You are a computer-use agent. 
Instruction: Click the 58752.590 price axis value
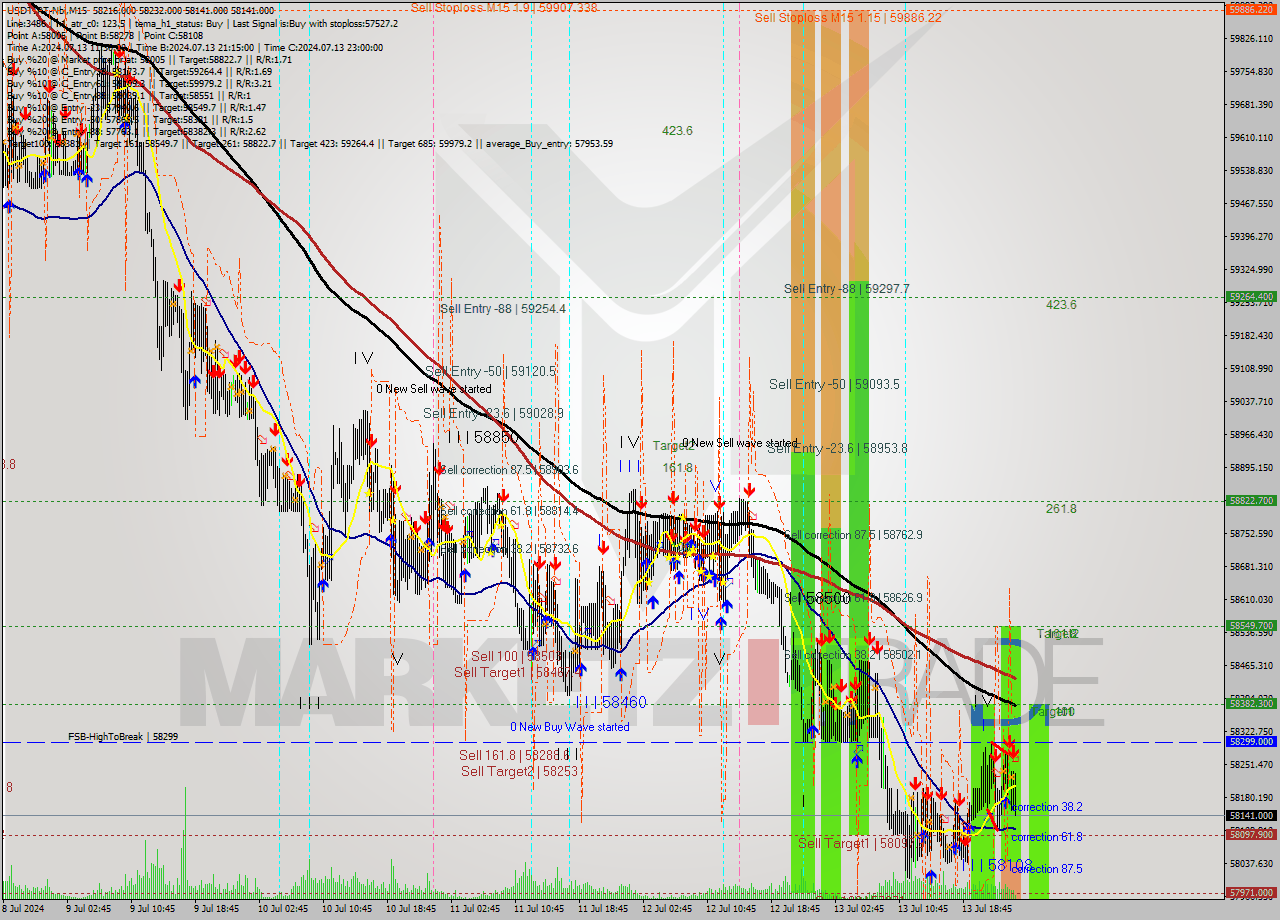tap(1251, 533)
